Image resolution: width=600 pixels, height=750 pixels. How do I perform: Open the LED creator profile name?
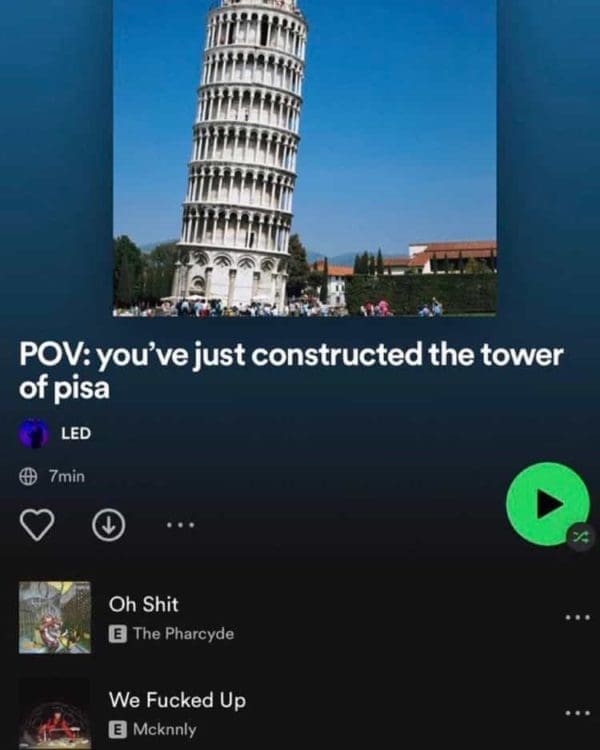76,433
